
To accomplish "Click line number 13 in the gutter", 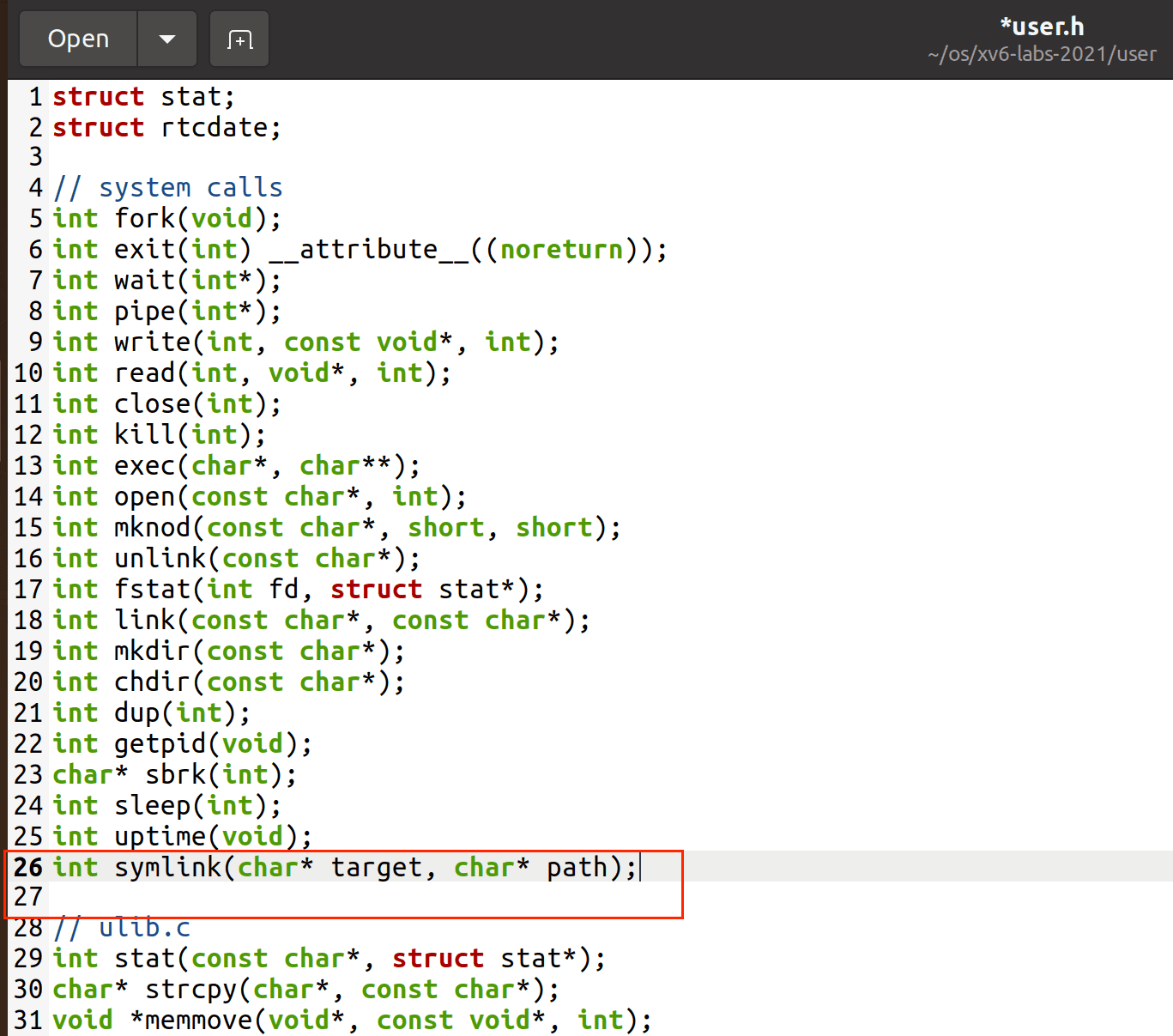I will point(28,466).
